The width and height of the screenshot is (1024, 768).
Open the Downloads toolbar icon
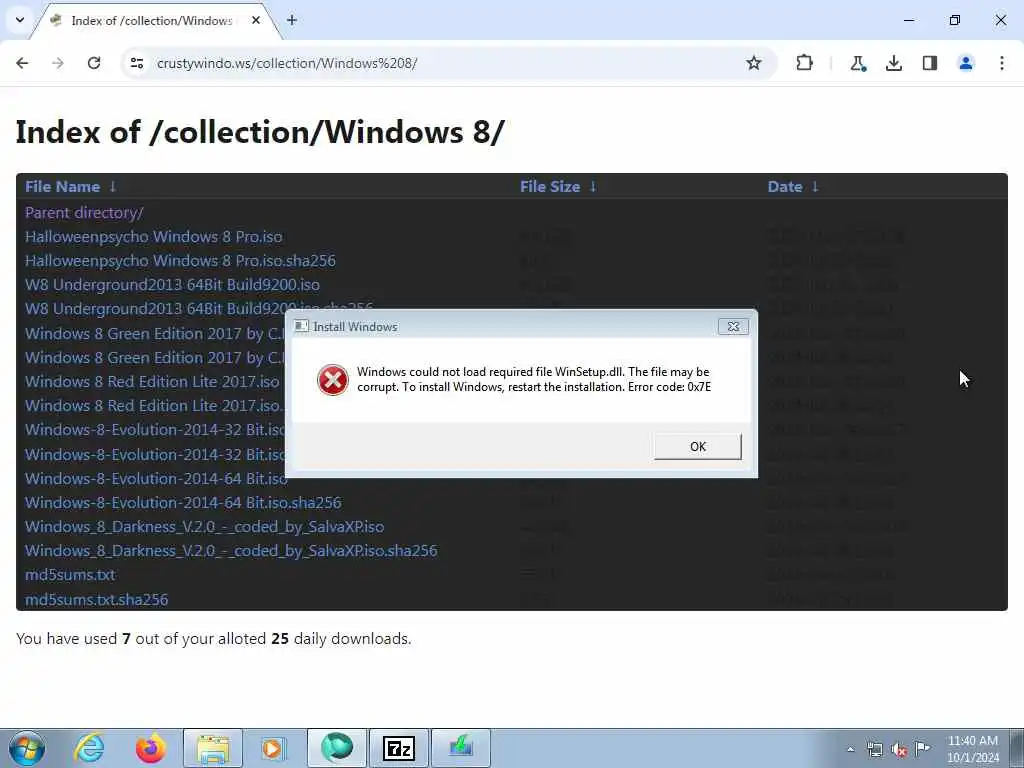pos(894,63)
